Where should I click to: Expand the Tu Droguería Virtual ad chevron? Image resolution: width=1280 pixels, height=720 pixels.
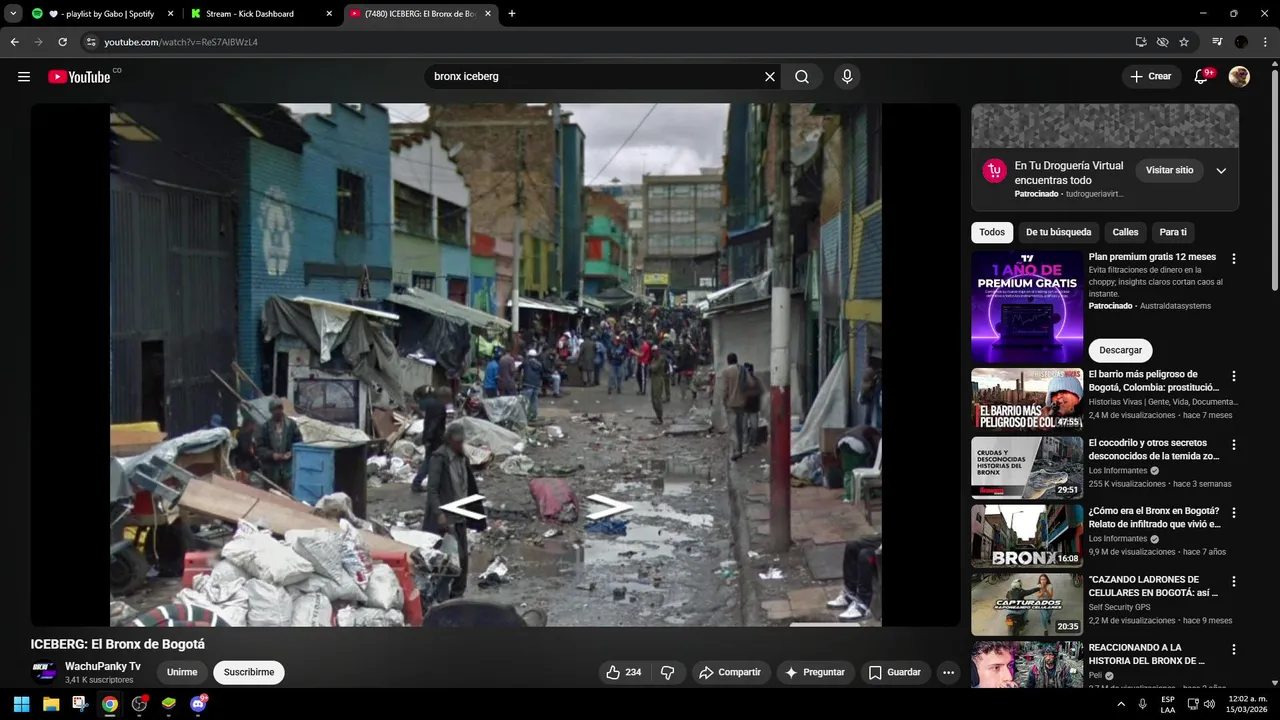click(1221, 171)
